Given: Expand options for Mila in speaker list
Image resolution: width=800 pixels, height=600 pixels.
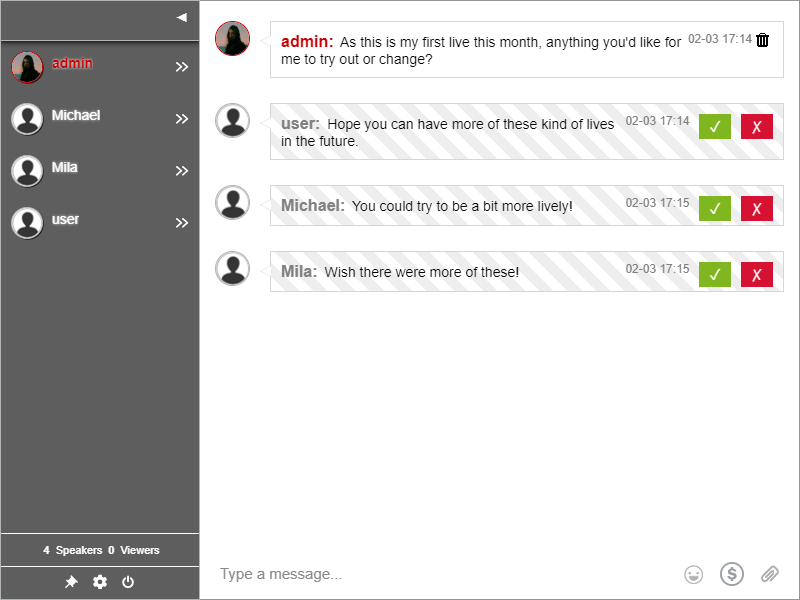Looking at the screenshot, I should (x=182, y=171).
